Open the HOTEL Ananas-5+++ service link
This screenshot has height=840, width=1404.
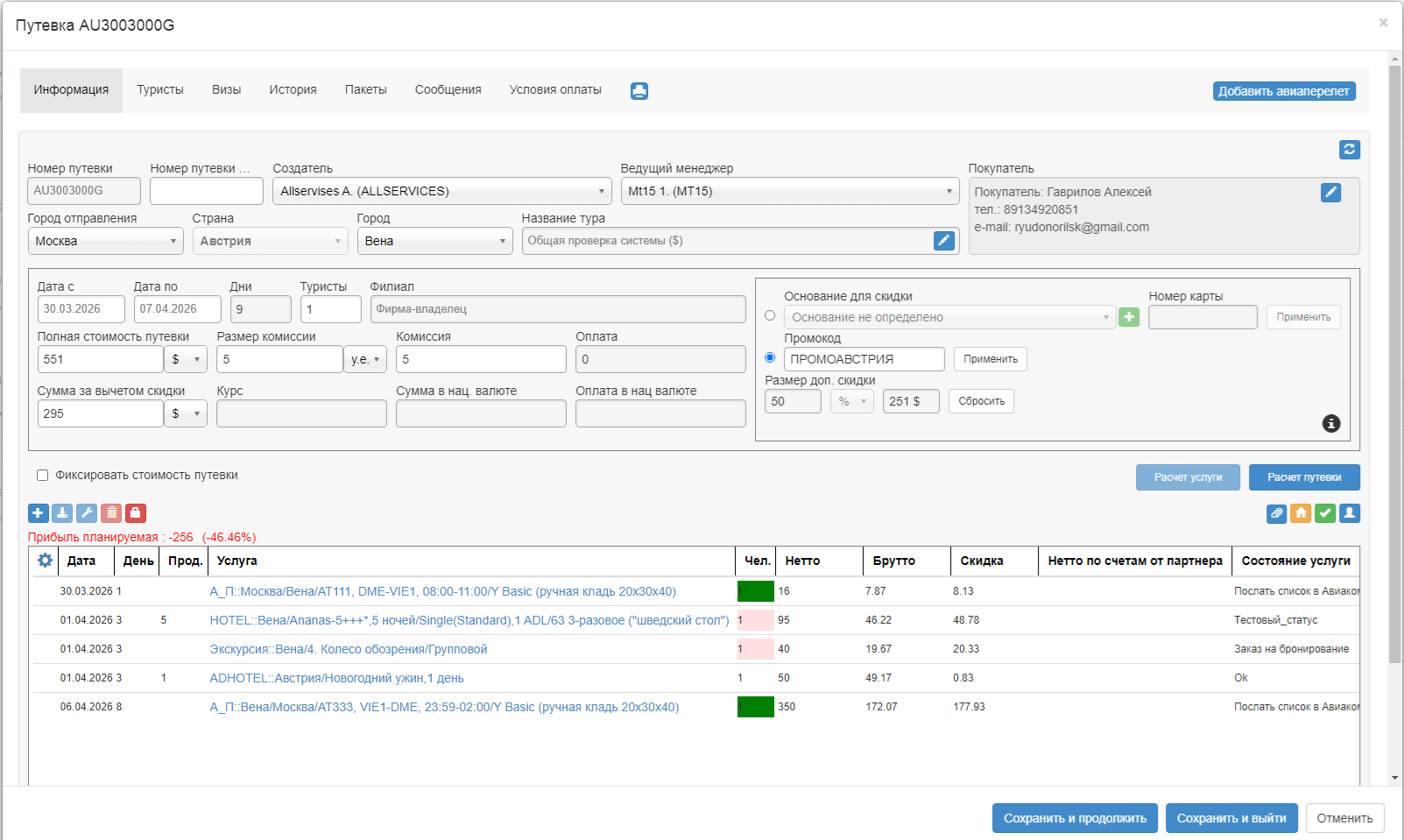point(469,620)
